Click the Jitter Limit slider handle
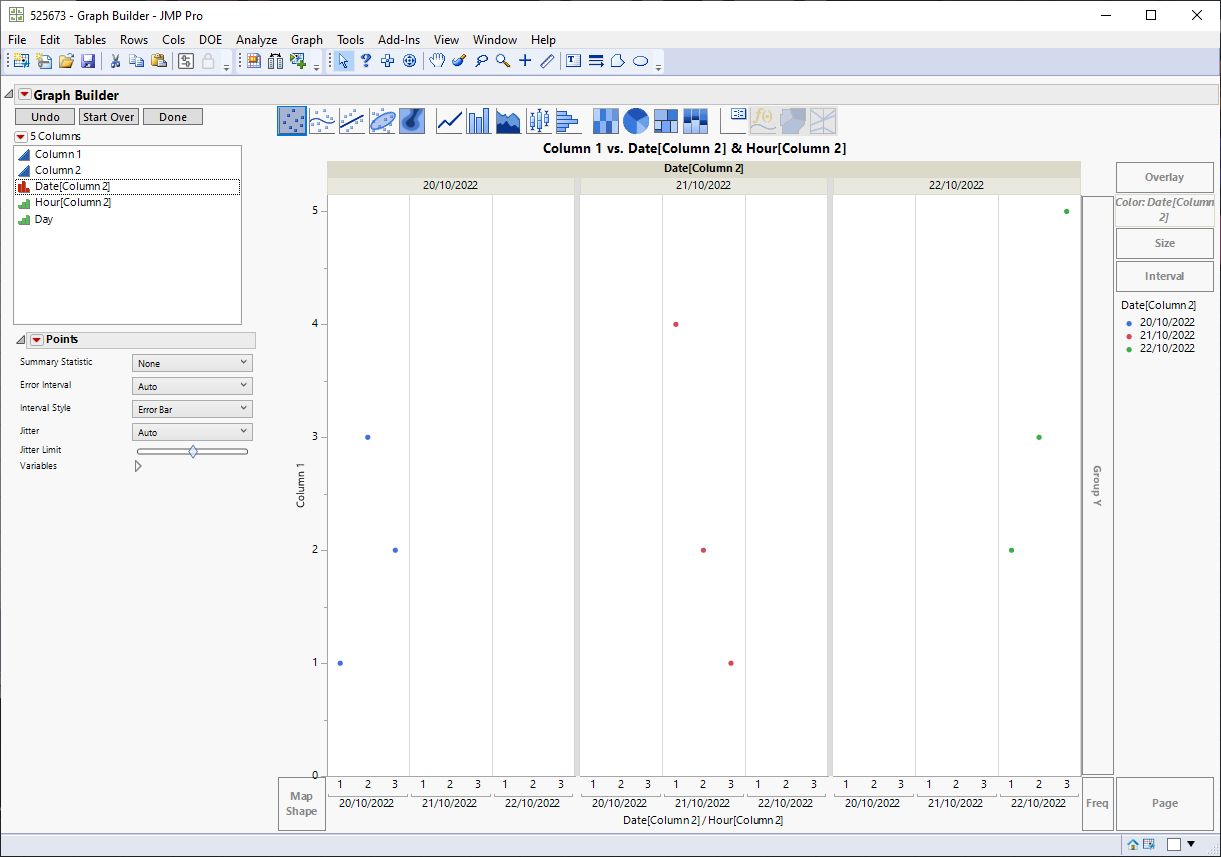The height and width of the screenshot is (857, 1221). point(193,451)
